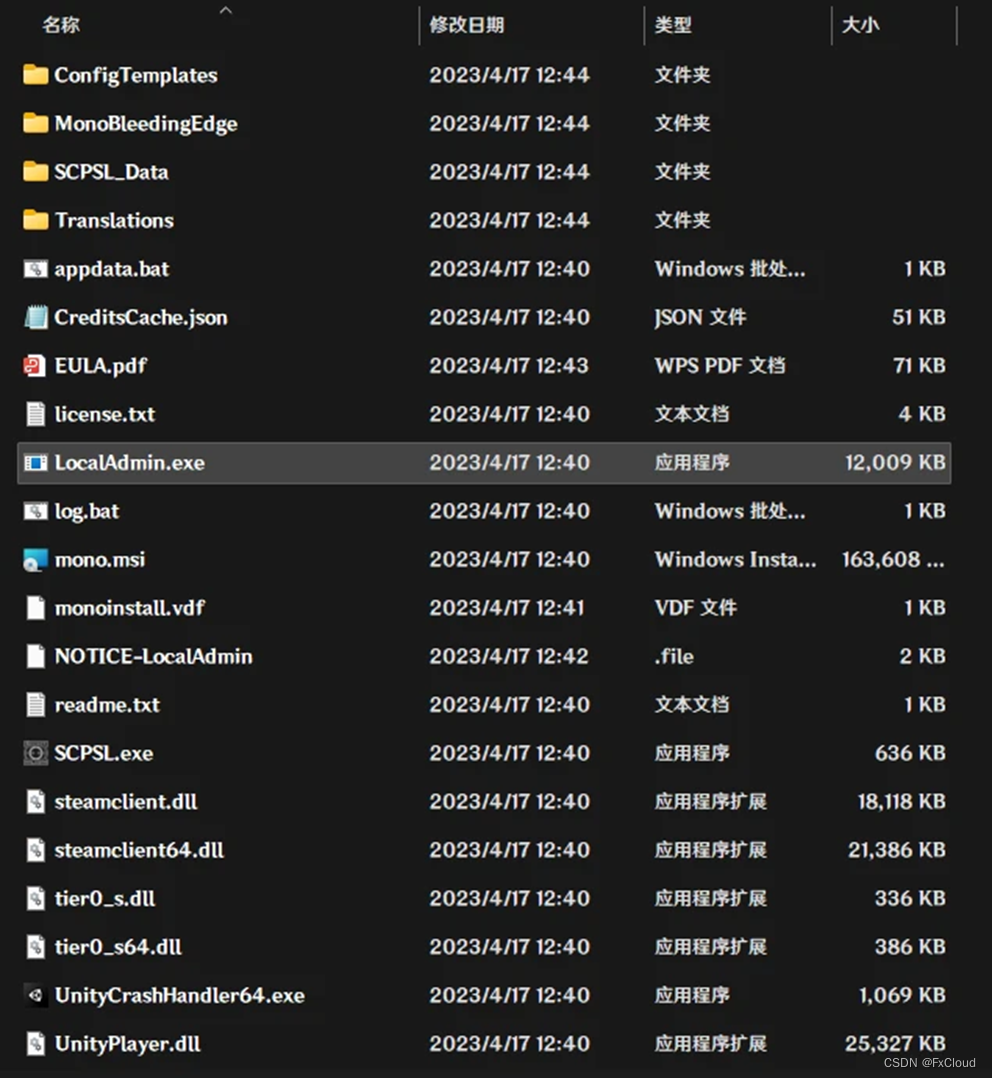Toggle the sort arrow above 名称

click(225, 10)
